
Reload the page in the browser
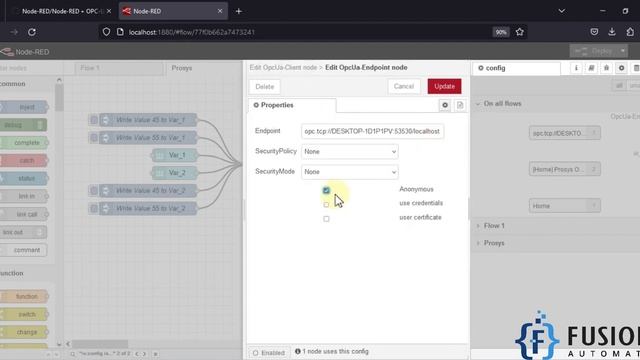pos(32,32)
